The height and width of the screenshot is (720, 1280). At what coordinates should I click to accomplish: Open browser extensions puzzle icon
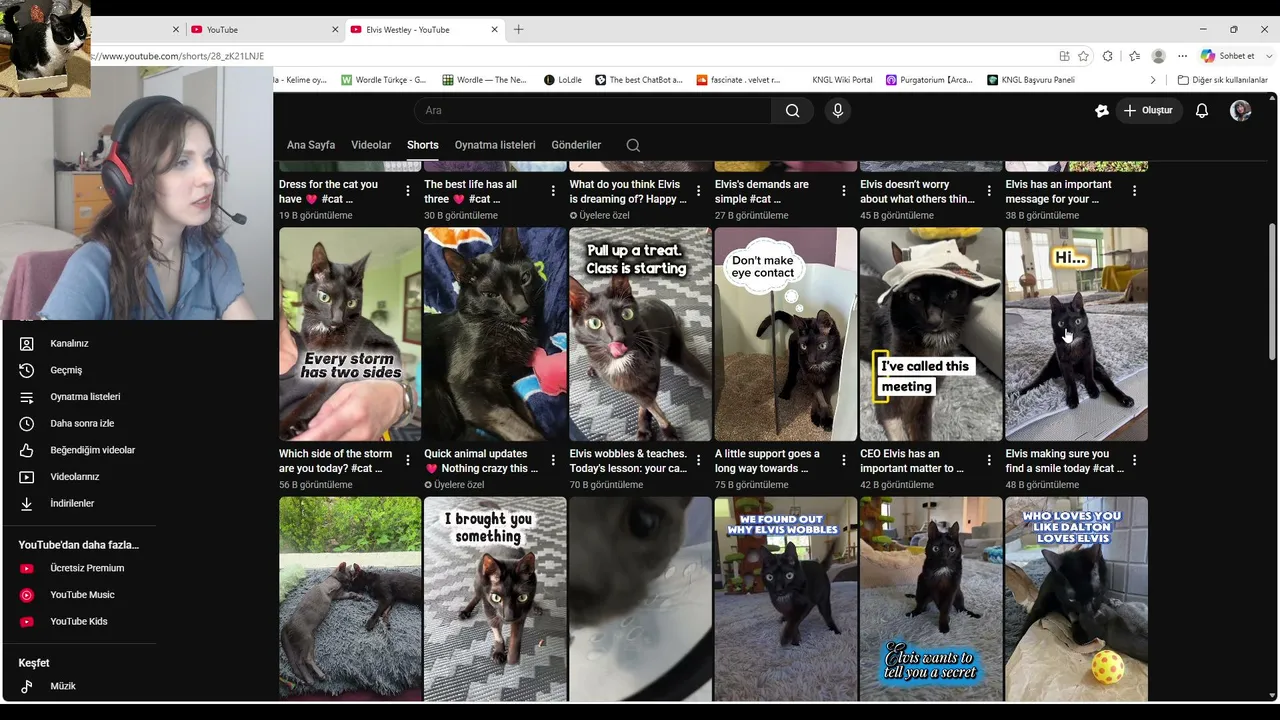click(1107, 56)
